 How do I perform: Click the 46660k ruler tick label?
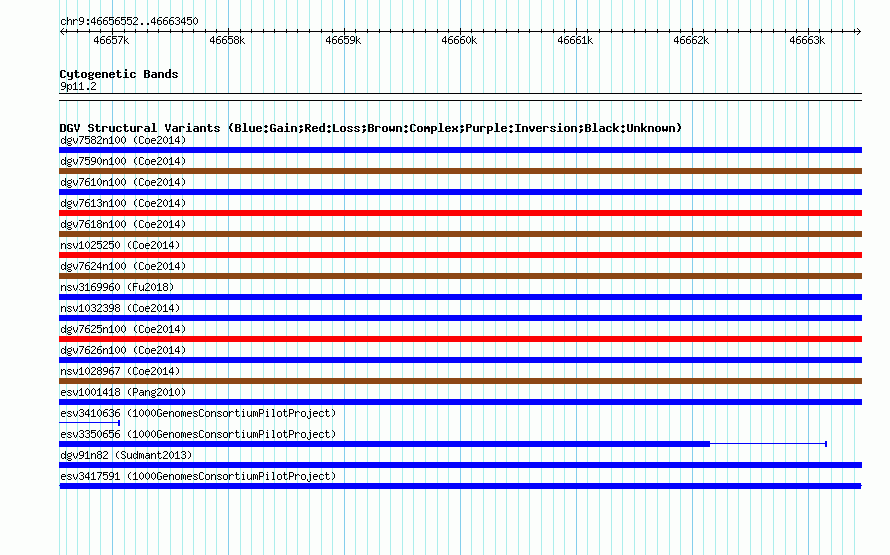459,40
